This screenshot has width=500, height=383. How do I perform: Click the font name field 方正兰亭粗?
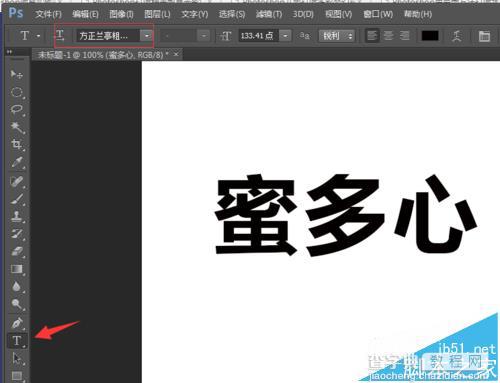(x=108, y=36)
